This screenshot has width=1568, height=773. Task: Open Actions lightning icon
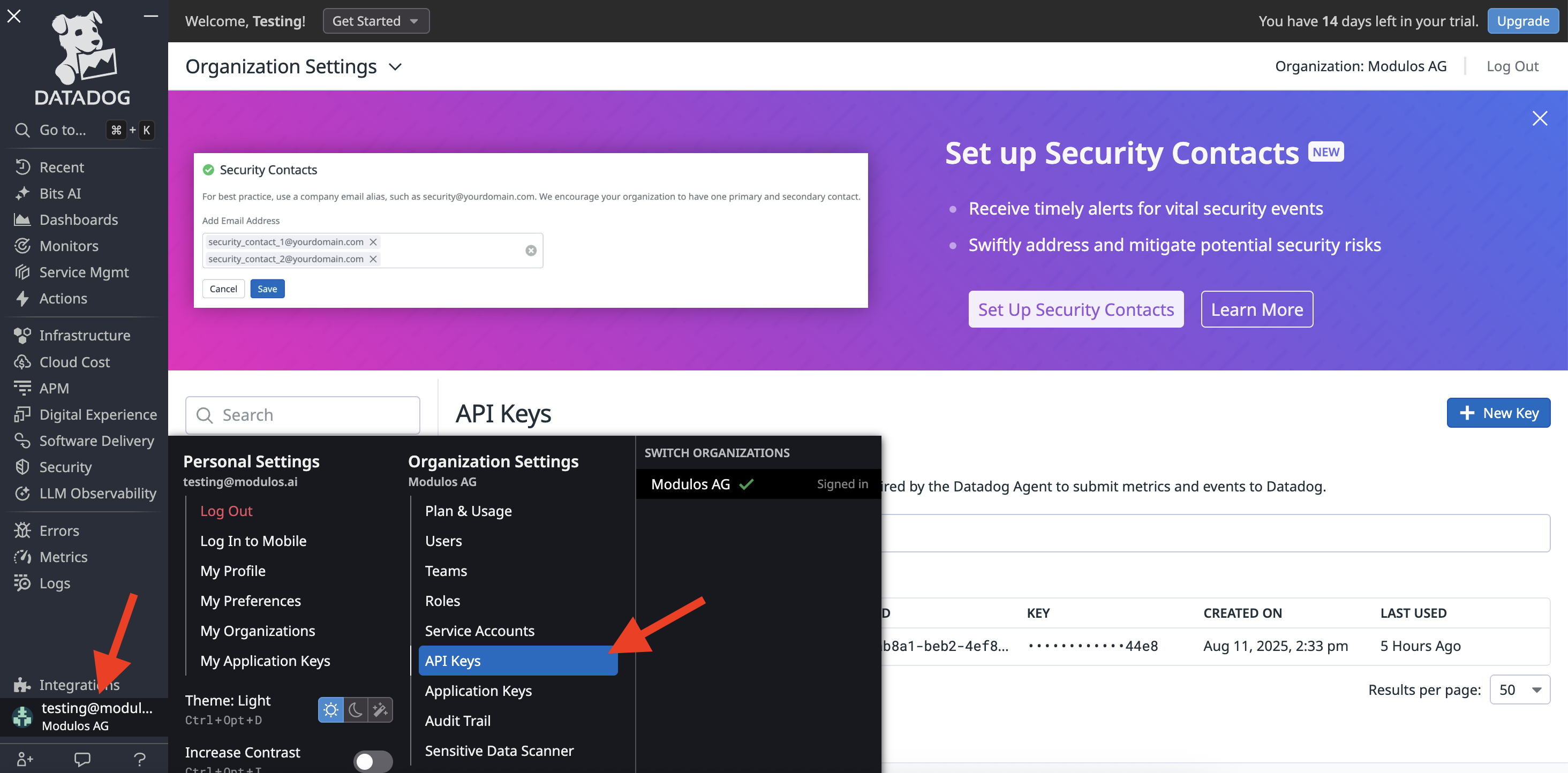(22, 298)
